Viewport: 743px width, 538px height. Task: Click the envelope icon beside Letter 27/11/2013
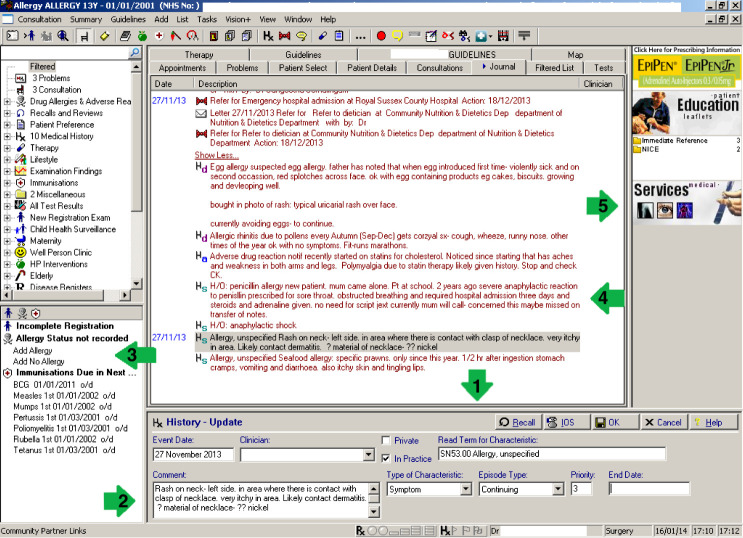click(201, 113)
